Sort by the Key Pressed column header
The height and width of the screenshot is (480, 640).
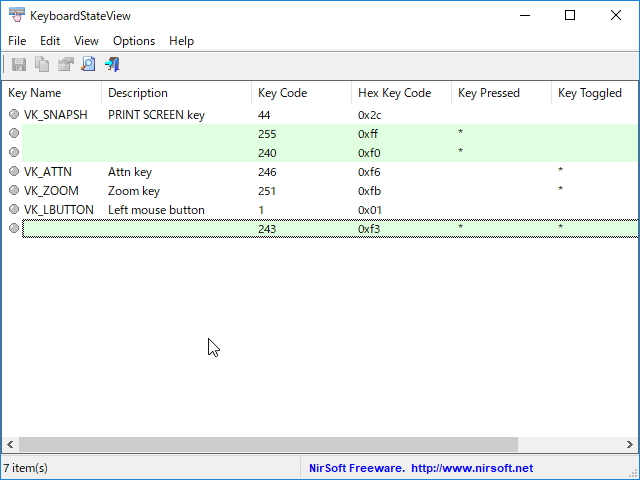pos(502,93)
